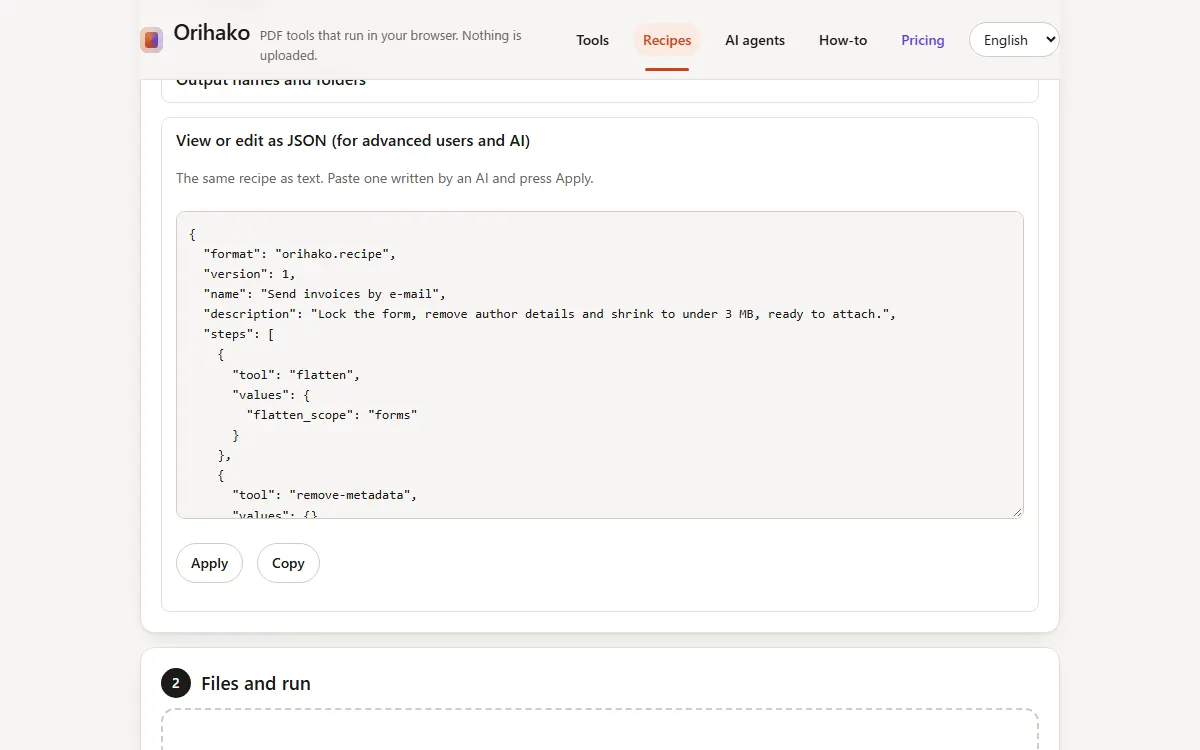Viewport: 1200px width, 750px height.
Task: Open the English language dropdown
Action: [1014, 40]
